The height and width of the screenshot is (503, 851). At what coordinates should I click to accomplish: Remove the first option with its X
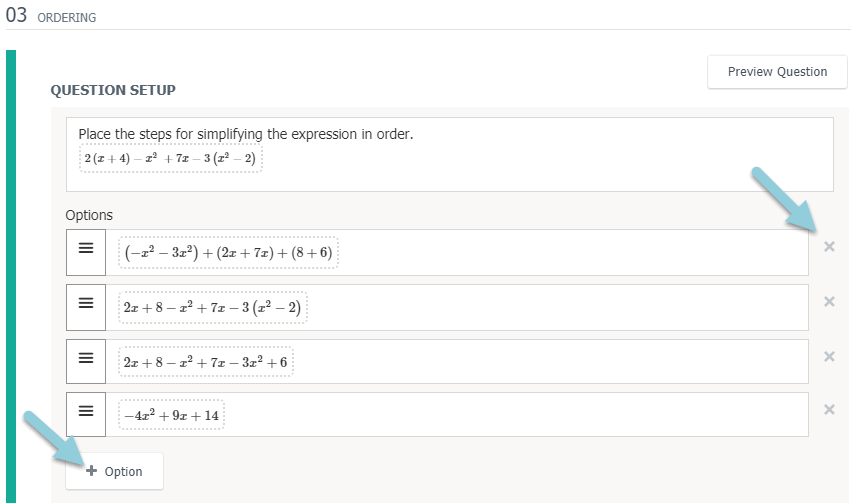[x=829, y=247]
